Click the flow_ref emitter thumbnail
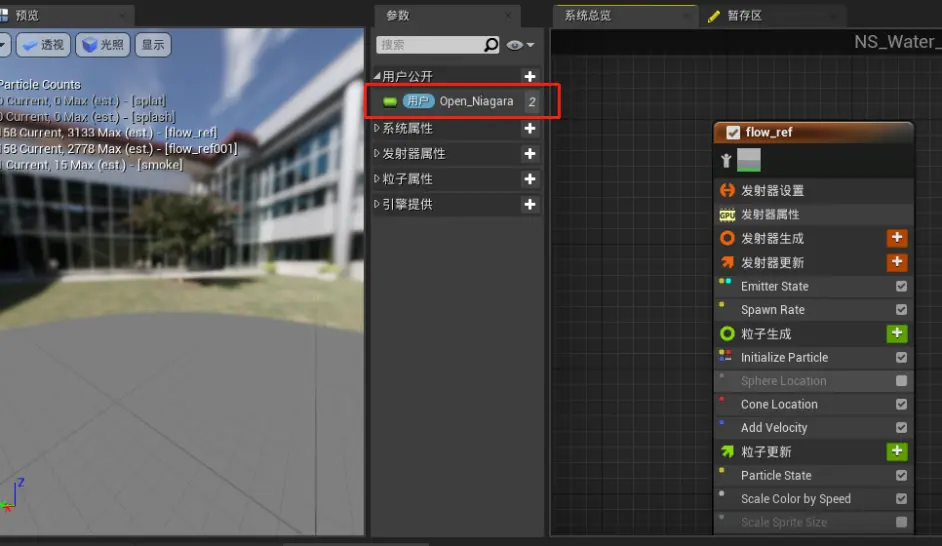This screenshot has height=546, width=942. (x=749, y=160)
